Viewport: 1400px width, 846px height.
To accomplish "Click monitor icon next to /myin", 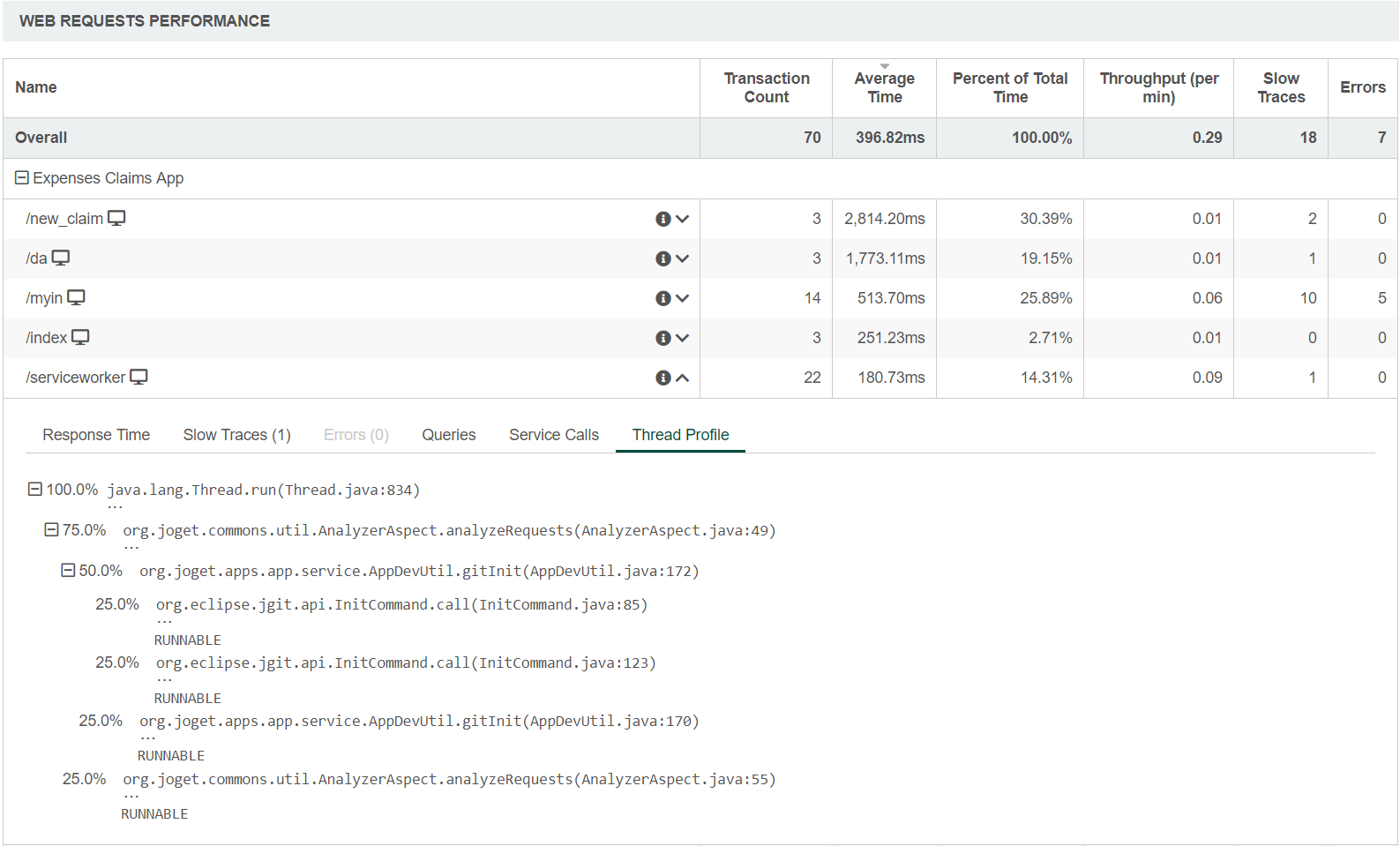I will tap(77, 297).
